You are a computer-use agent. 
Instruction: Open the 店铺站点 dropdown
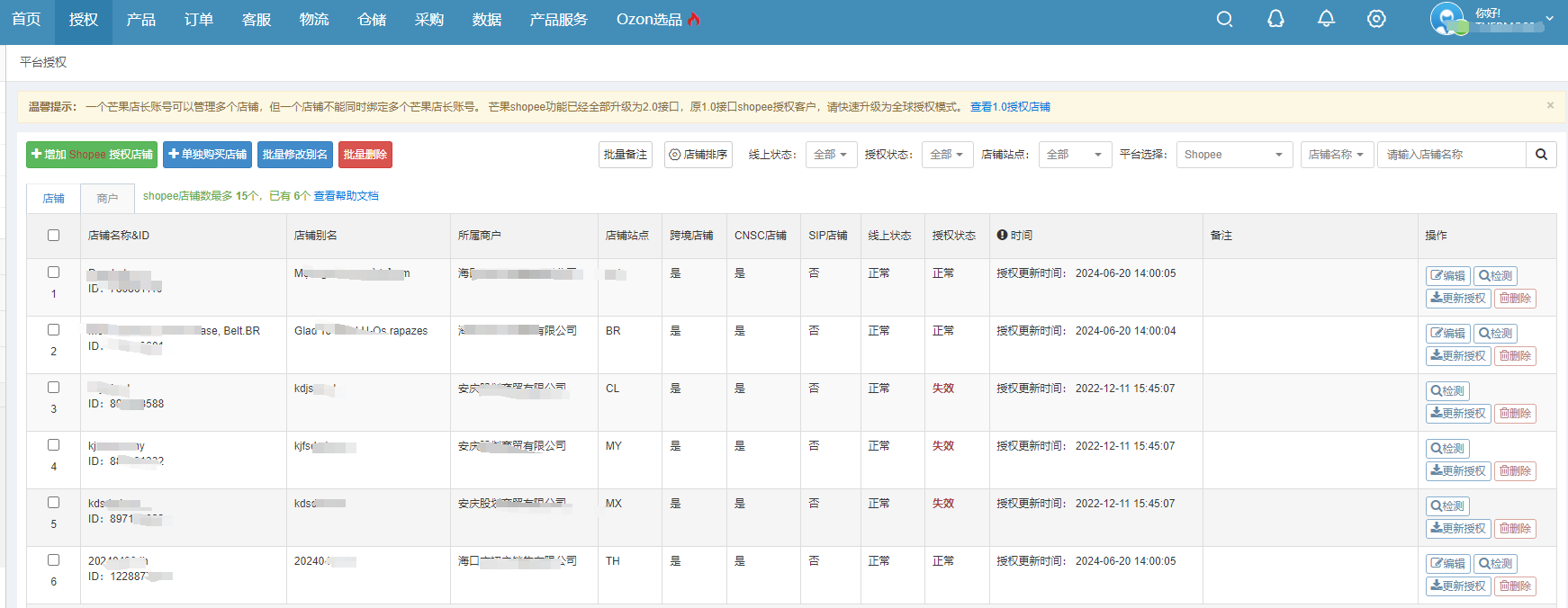tap(1075, 155)
